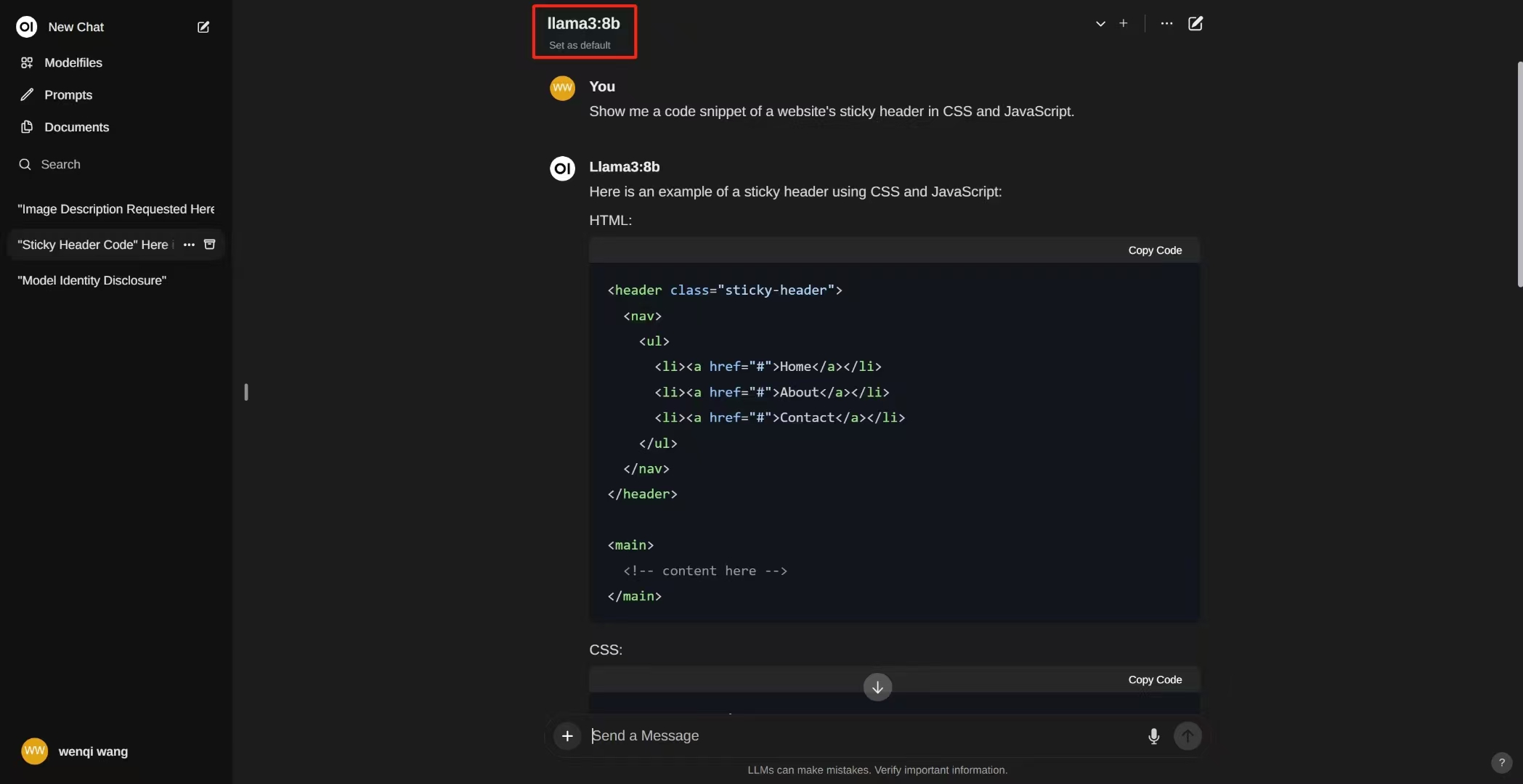1523x784 pixels.
Task: Collapse the sidebar using the handle
Action: click(x=246, y=392)
